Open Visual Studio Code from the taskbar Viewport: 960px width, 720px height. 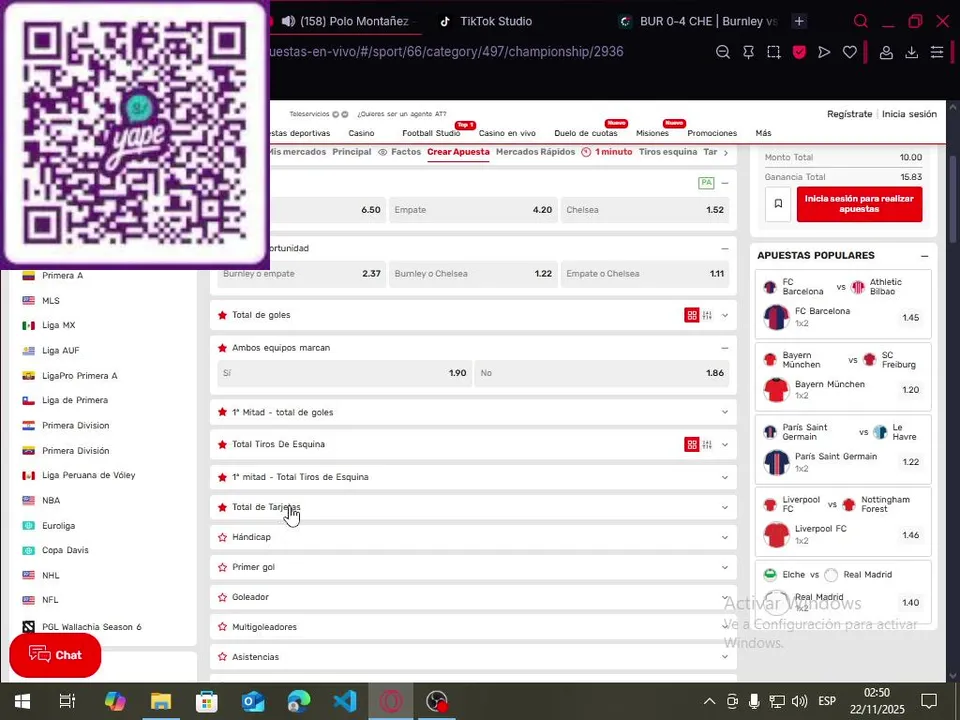345,700
